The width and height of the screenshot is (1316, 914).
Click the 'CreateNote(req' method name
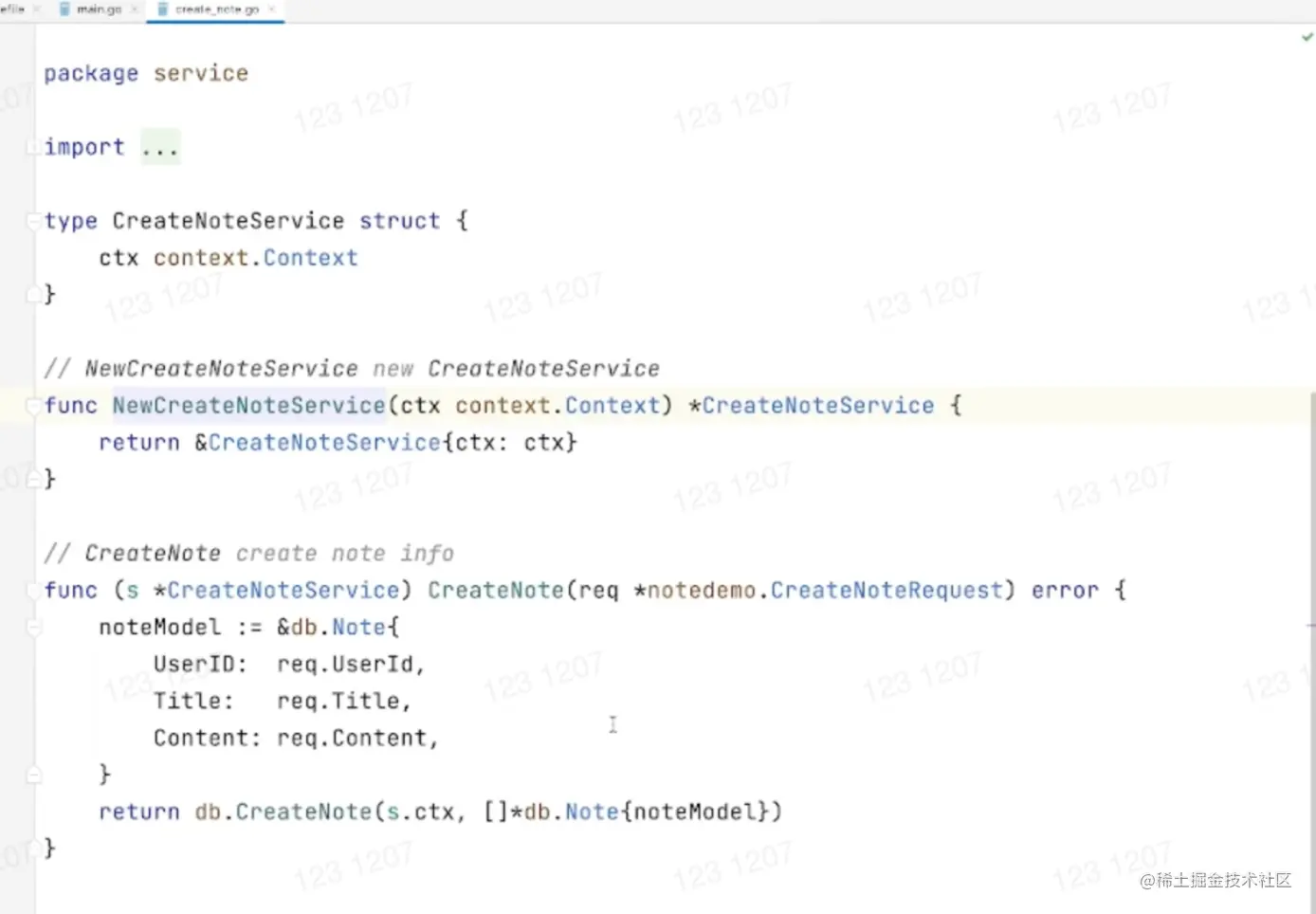click(x=496, y=591)
